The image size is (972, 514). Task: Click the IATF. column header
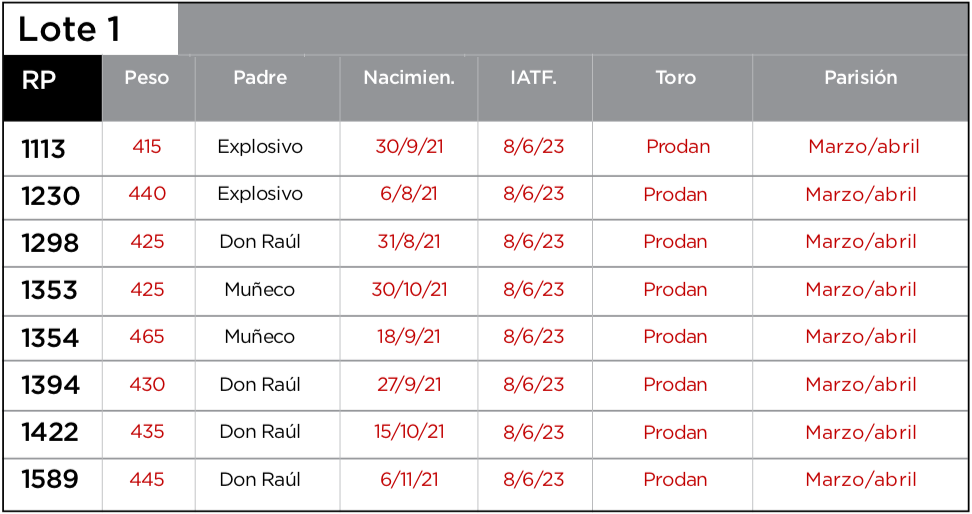pyautogui.click(x=533, y=78)
